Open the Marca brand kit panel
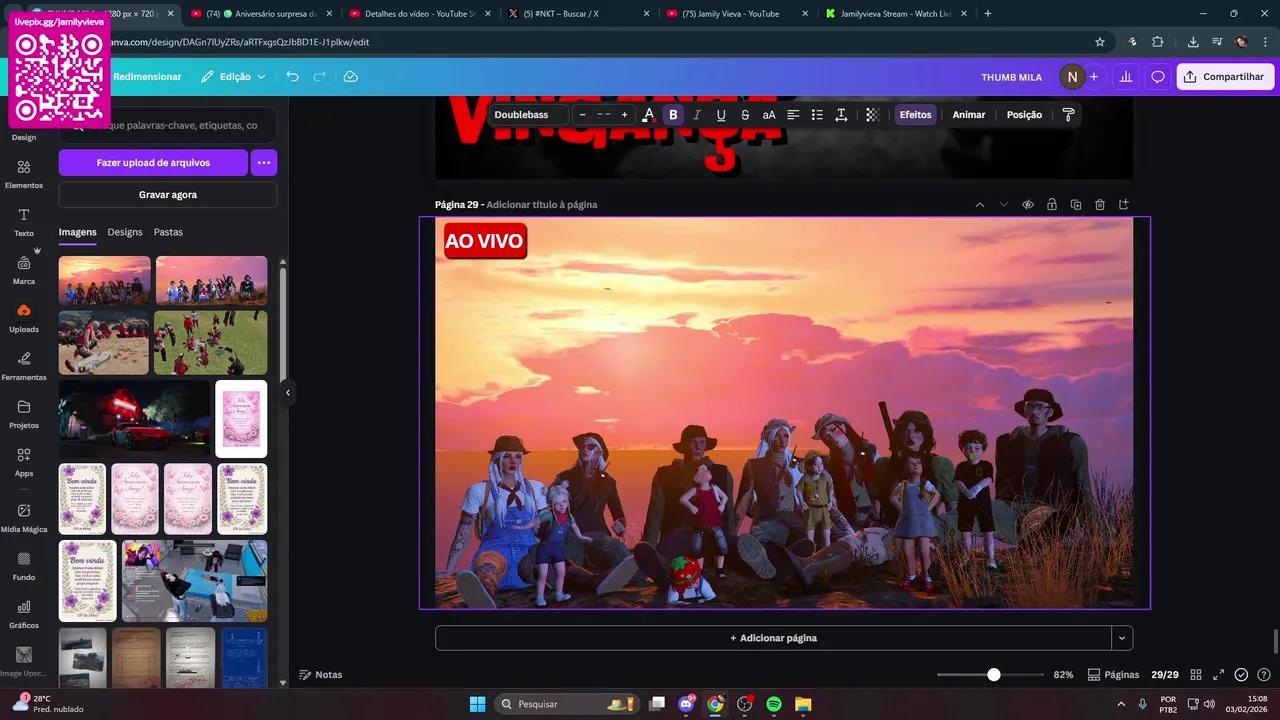Screen dimensions: 1280x720 pos(24,270)
